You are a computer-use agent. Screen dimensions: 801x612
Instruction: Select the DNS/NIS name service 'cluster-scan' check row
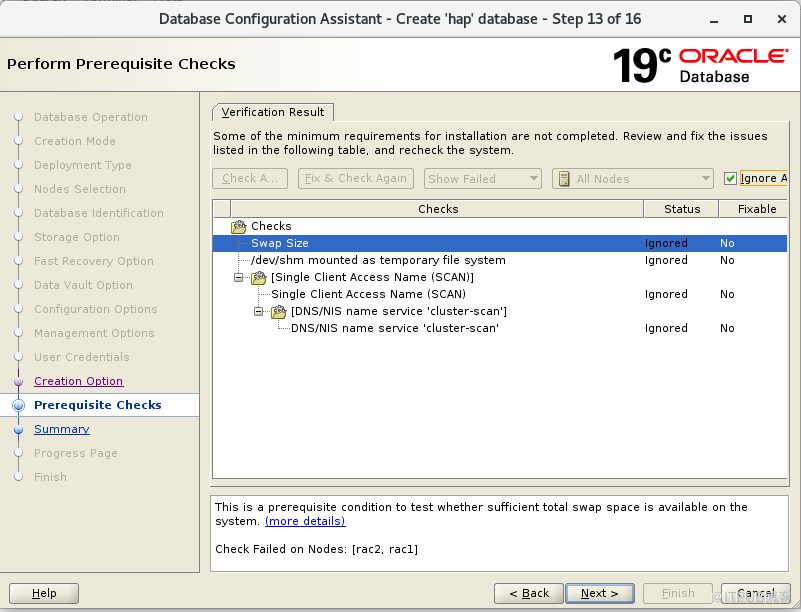click(500, 328)
